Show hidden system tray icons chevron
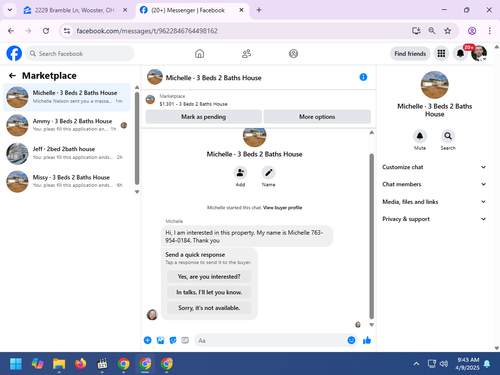Screen dimensions: 500x375 pos(416,364)
